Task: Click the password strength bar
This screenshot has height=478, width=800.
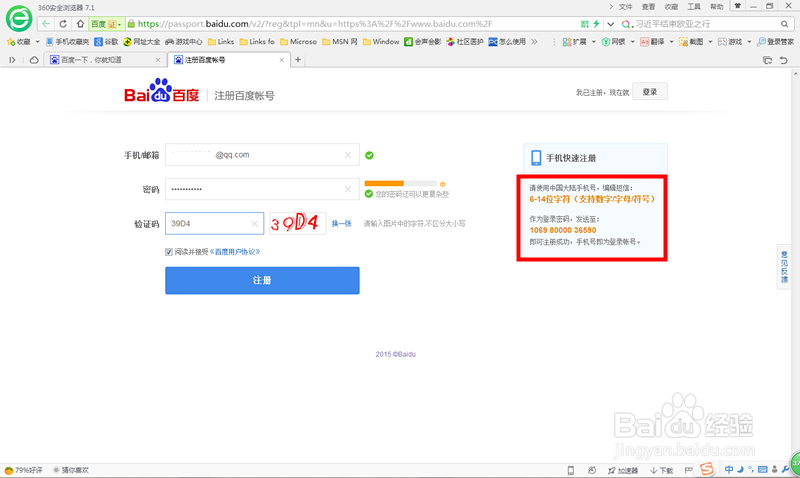Action: (401, 183)
